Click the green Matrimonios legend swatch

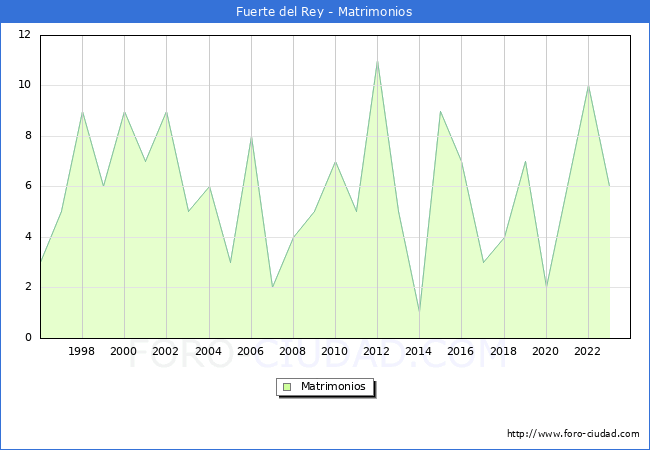[x=287, y=386]
